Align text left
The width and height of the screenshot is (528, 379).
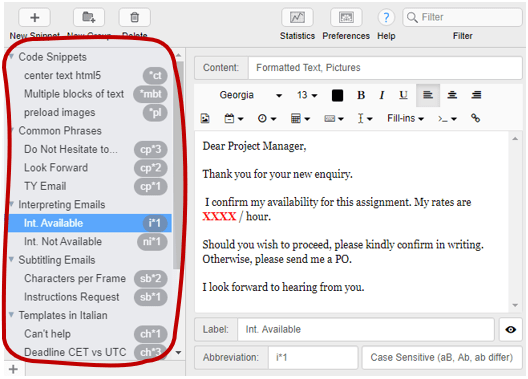(428, 95)
